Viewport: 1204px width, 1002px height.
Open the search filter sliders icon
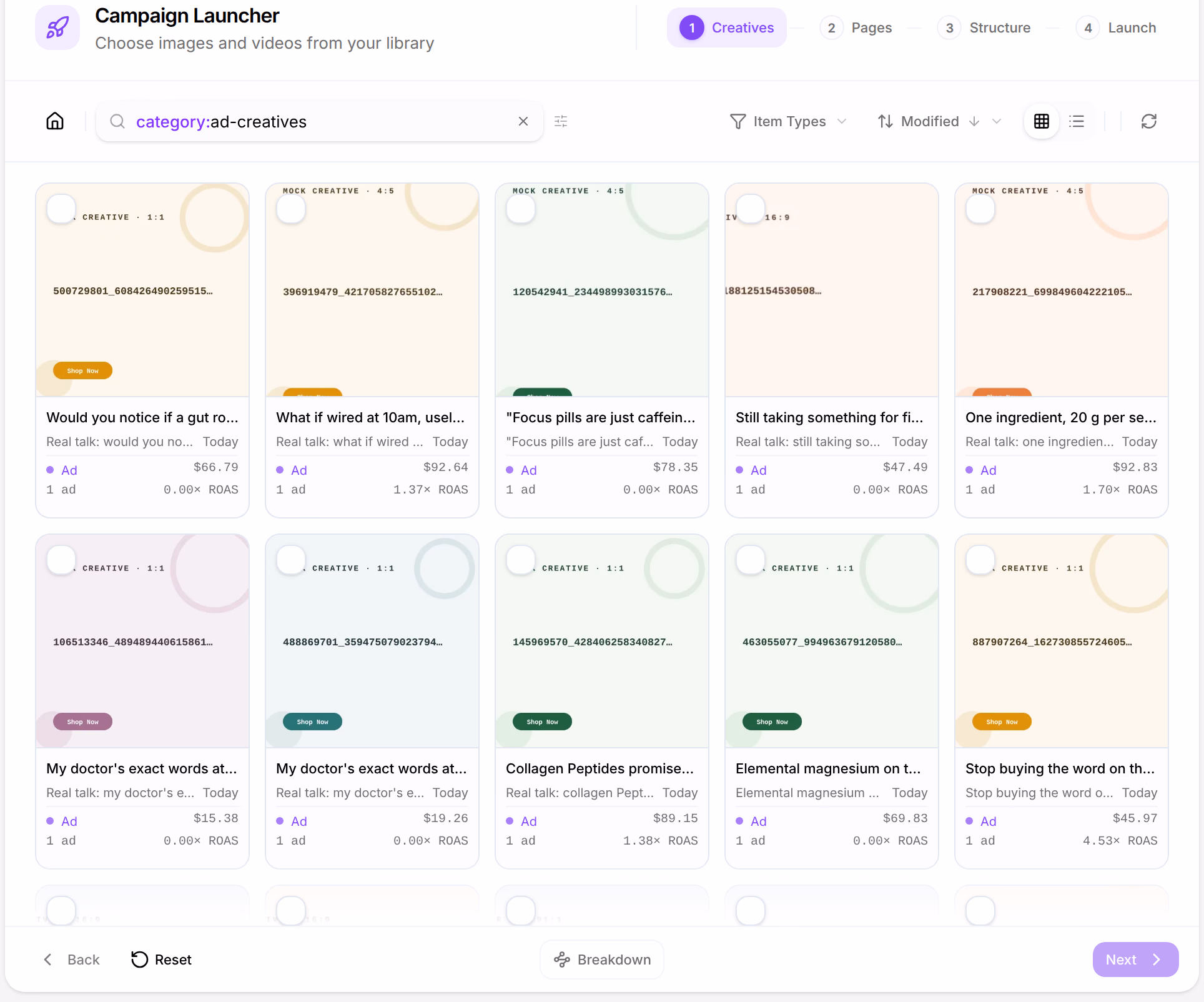(561, 121)
